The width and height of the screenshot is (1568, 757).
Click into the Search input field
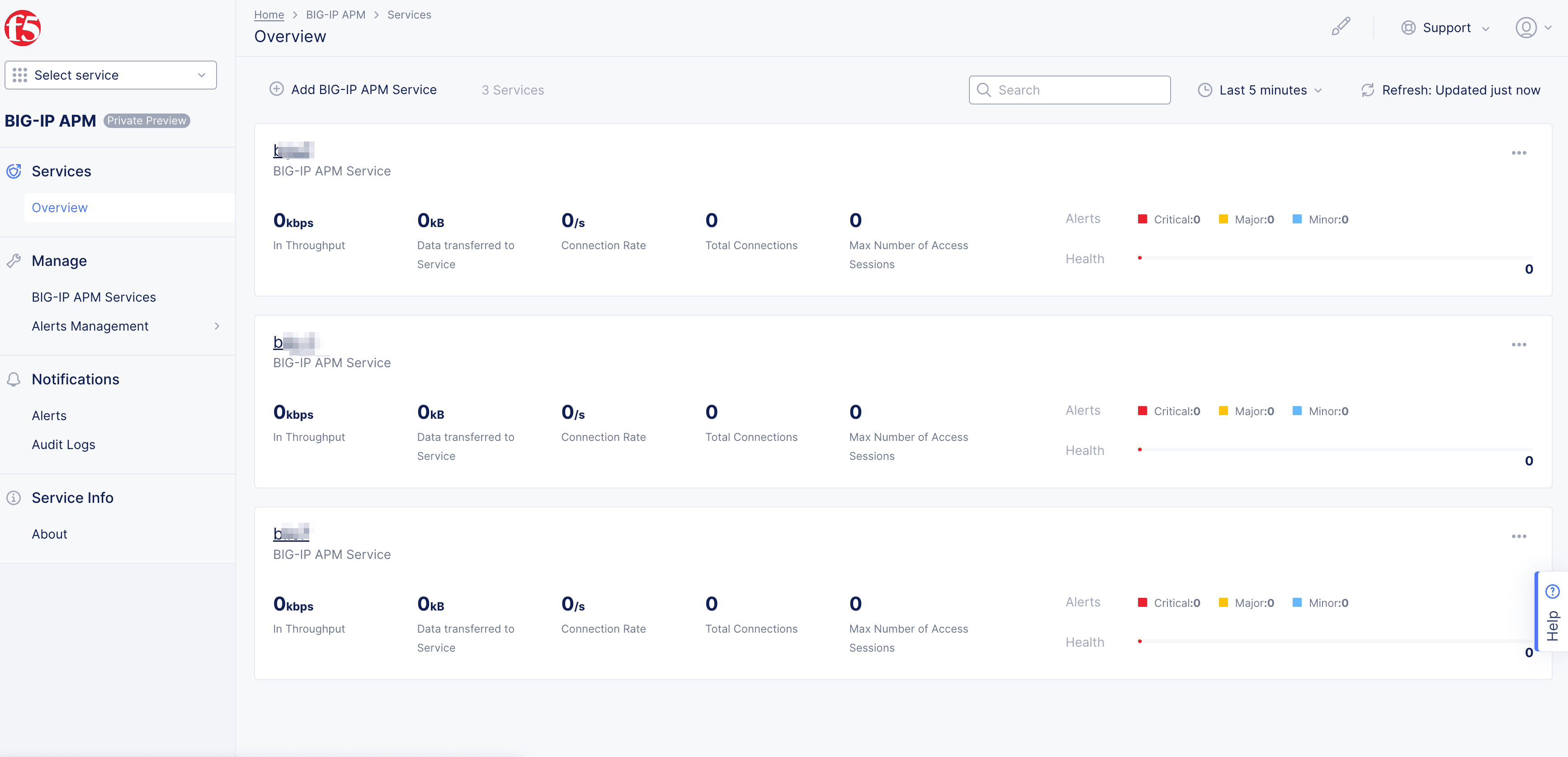(1077, 90)
